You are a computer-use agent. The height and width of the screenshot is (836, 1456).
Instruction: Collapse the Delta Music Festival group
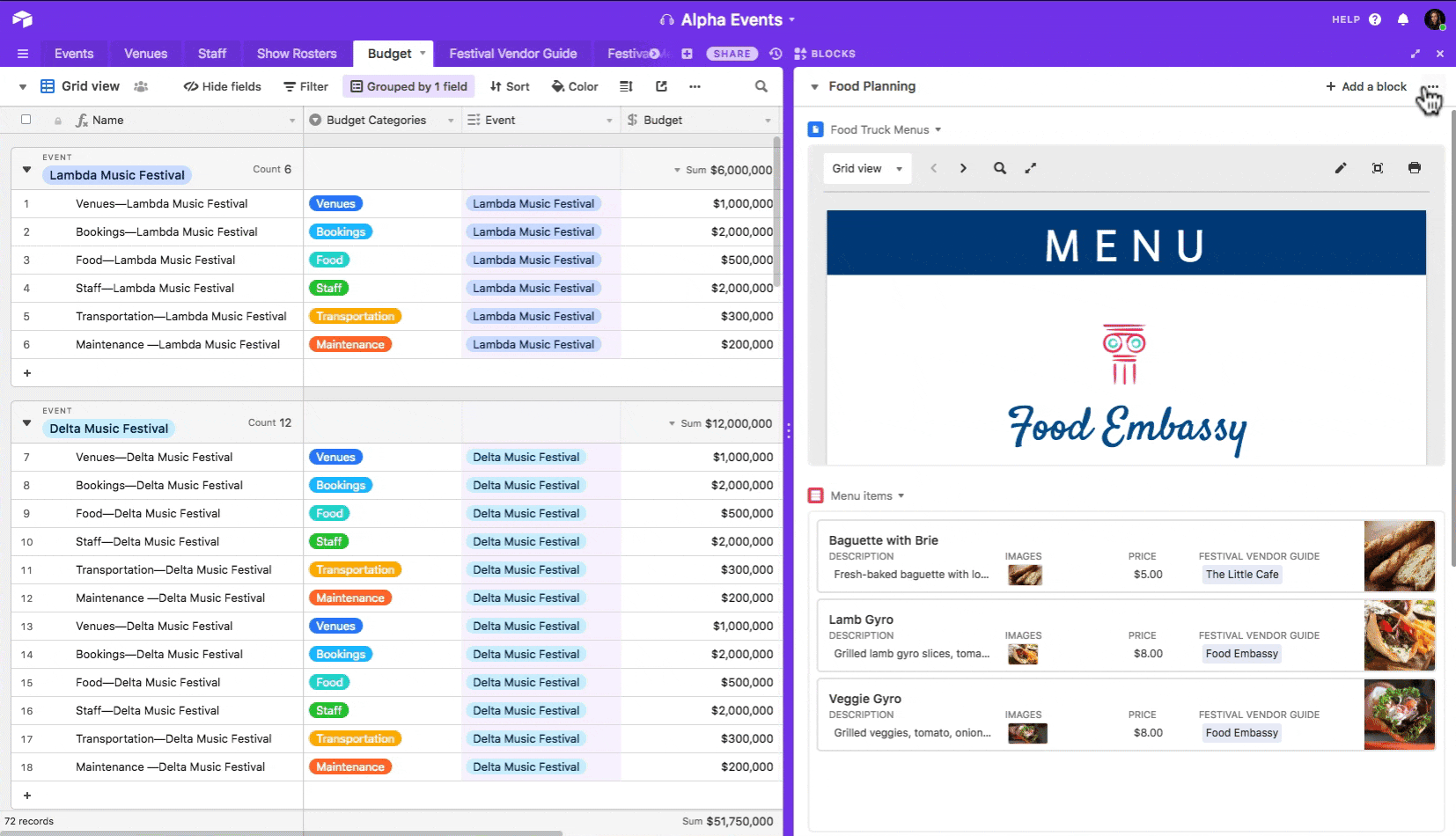[26, 422]
